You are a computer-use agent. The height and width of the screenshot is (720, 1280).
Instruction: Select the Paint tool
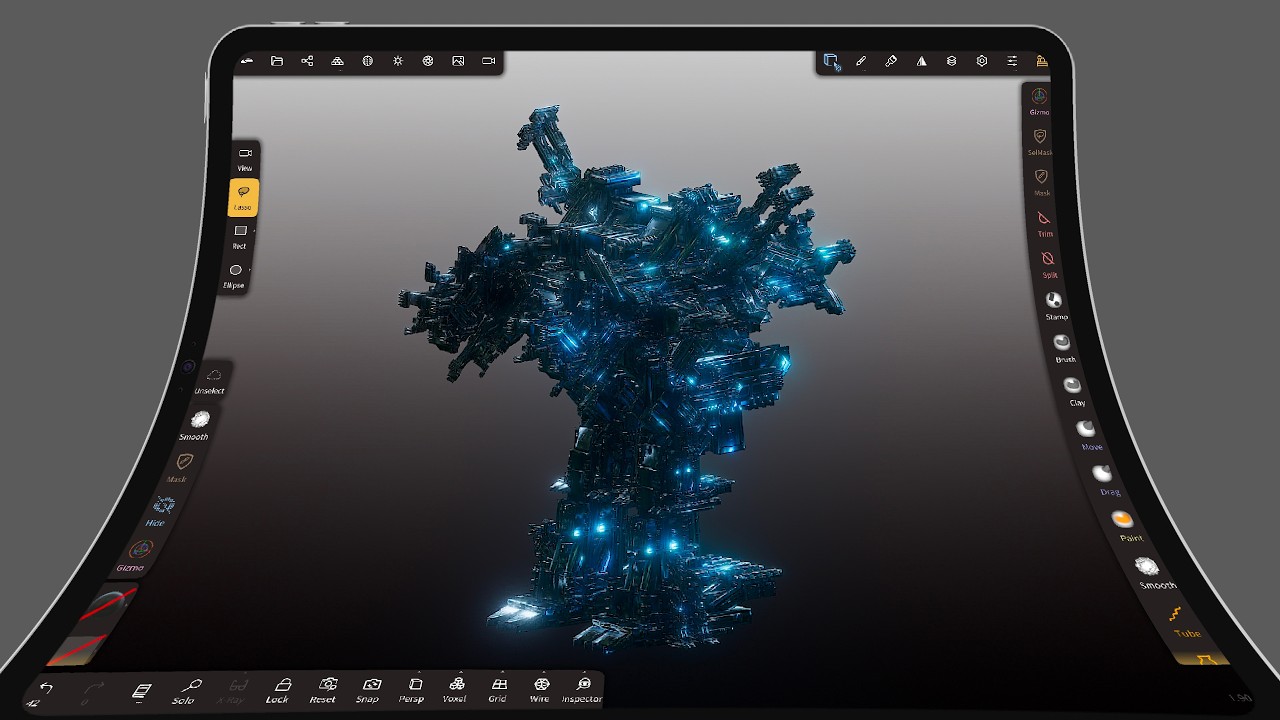1126,526
